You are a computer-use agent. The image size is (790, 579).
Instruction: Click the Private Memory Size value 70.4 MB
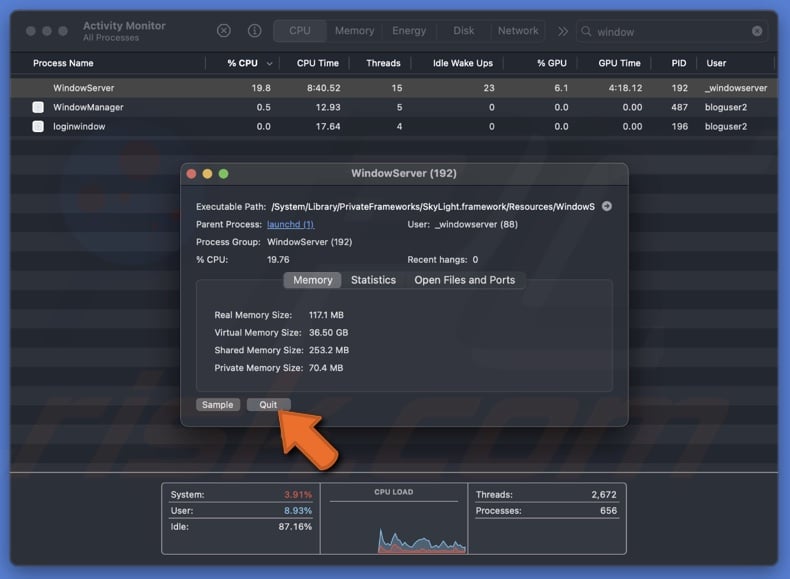point(325,368)
